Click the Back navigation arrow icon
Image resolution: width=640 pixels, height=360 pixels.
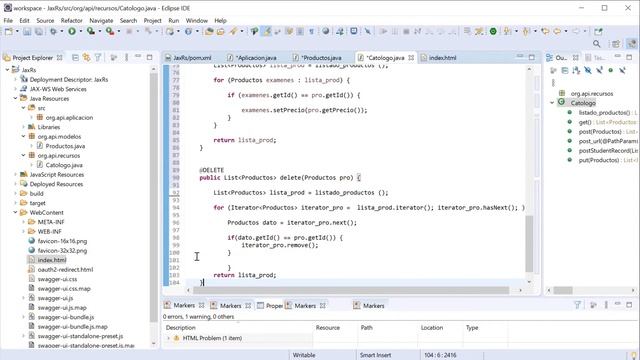pyautogui.click(x=557, y=31)
